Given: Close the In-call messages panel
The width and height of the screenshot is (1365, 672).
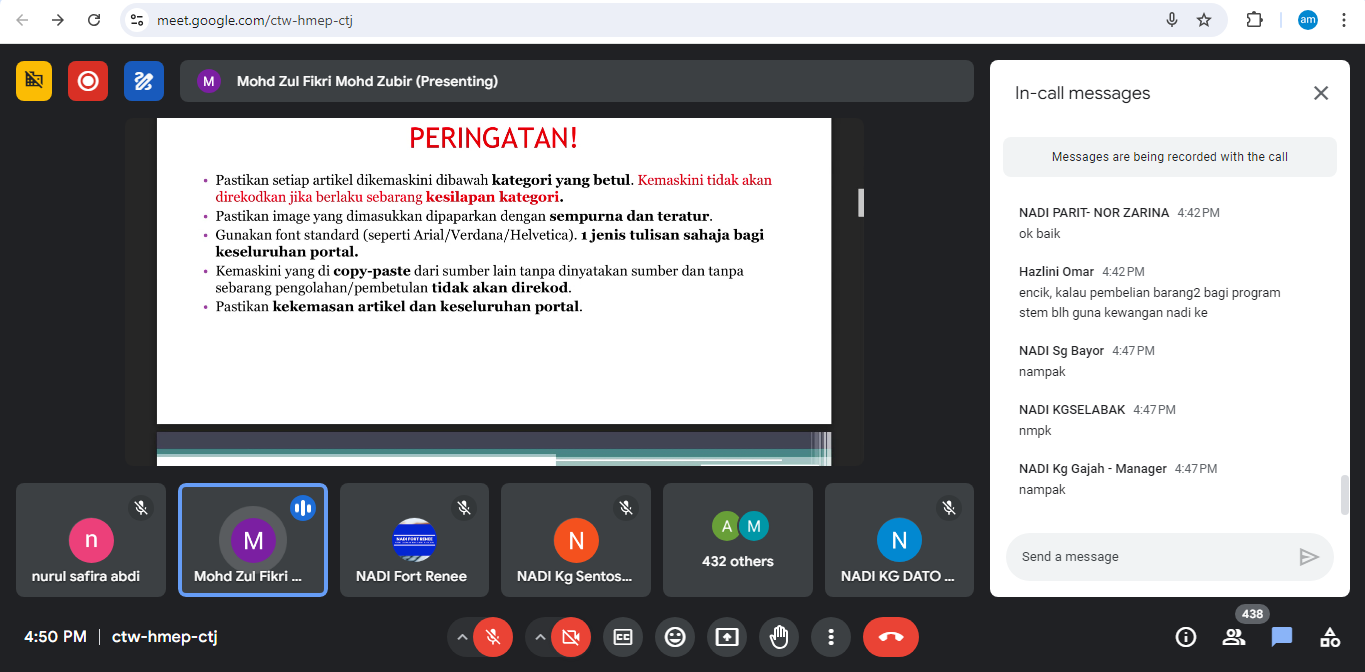Looking at the screenshot, I should 1321,93.
